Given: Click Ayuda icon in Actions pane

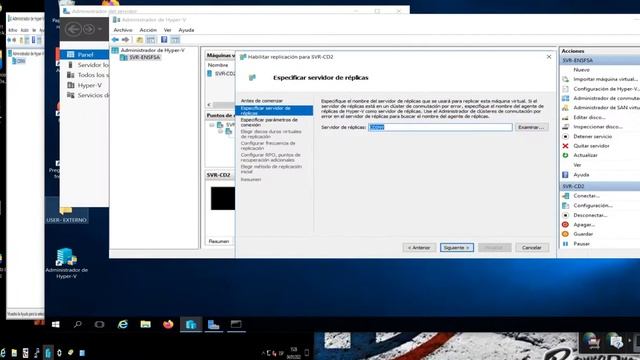Looking at the screenshot, I should (x=565, y=175).
